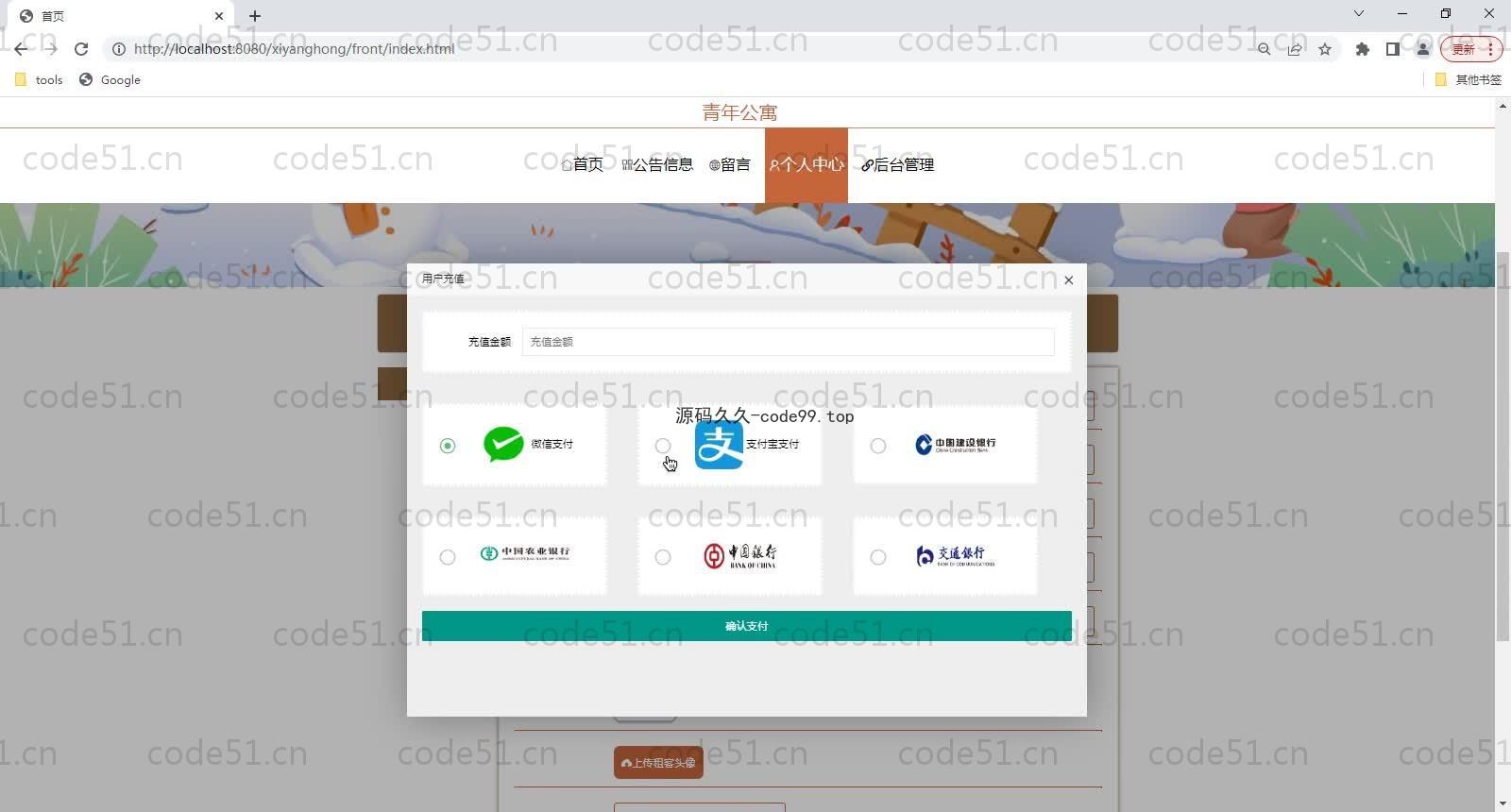Select the Alipay radio button
Viewport: 1511px width, 812px height.
point(663,446)
